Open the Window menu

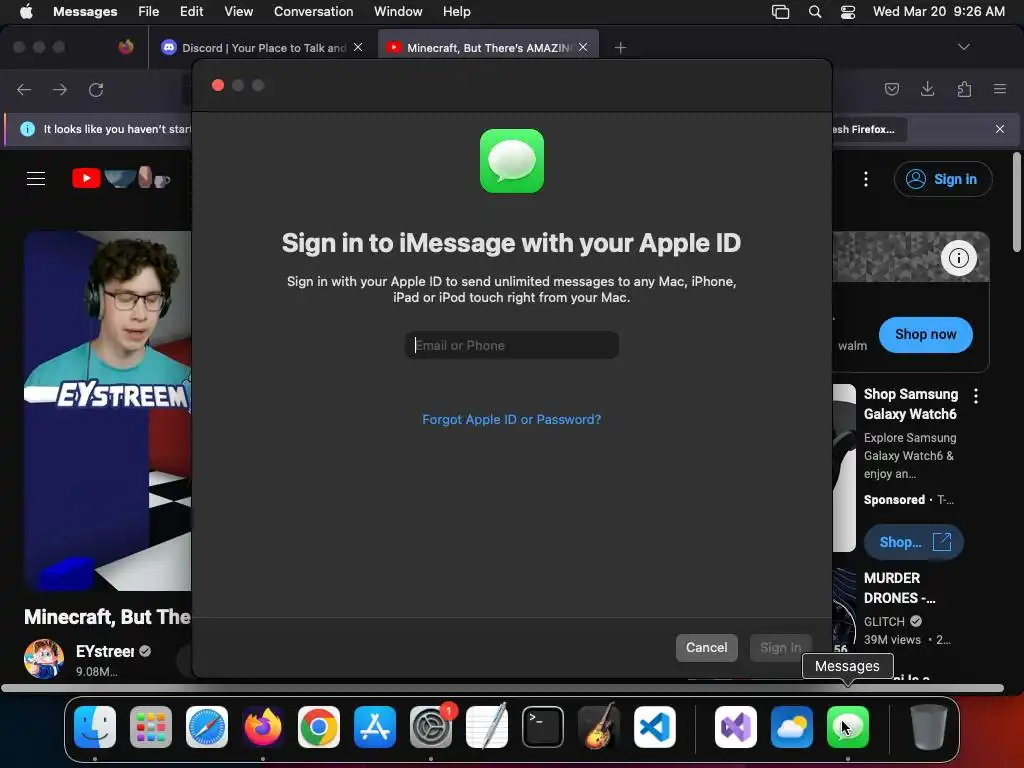pyautogui.click(x=398, y=12)
